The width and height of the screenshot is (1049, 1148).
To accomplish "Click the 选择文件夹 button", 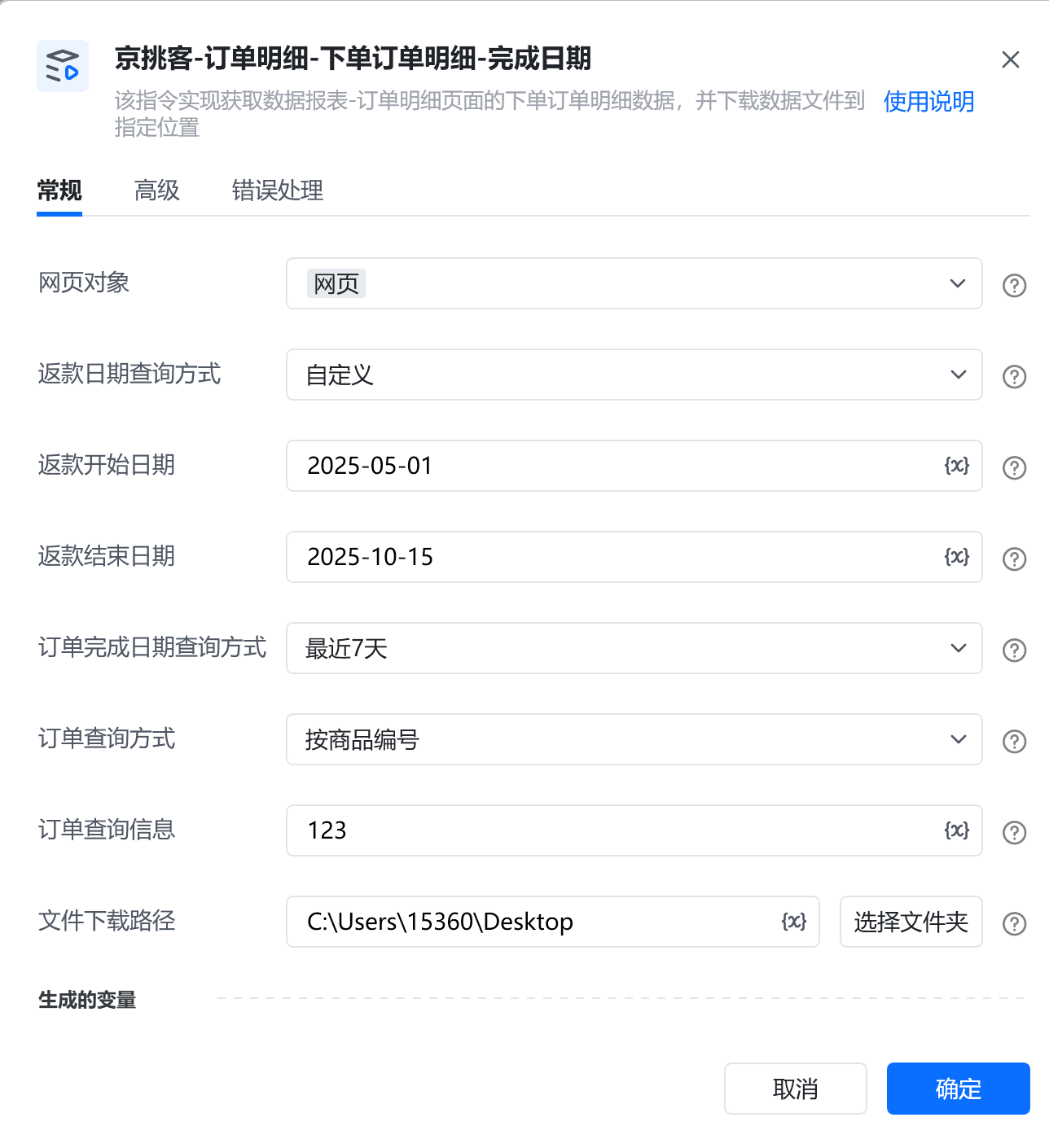I will point(911,922).
